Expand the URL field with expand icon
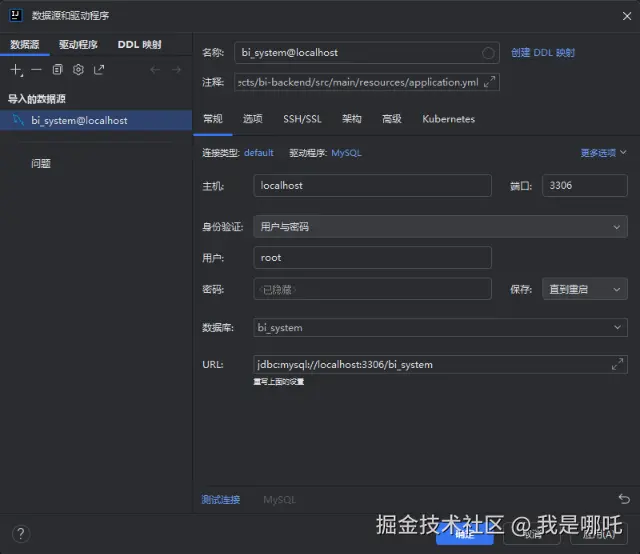 (617, 364)
